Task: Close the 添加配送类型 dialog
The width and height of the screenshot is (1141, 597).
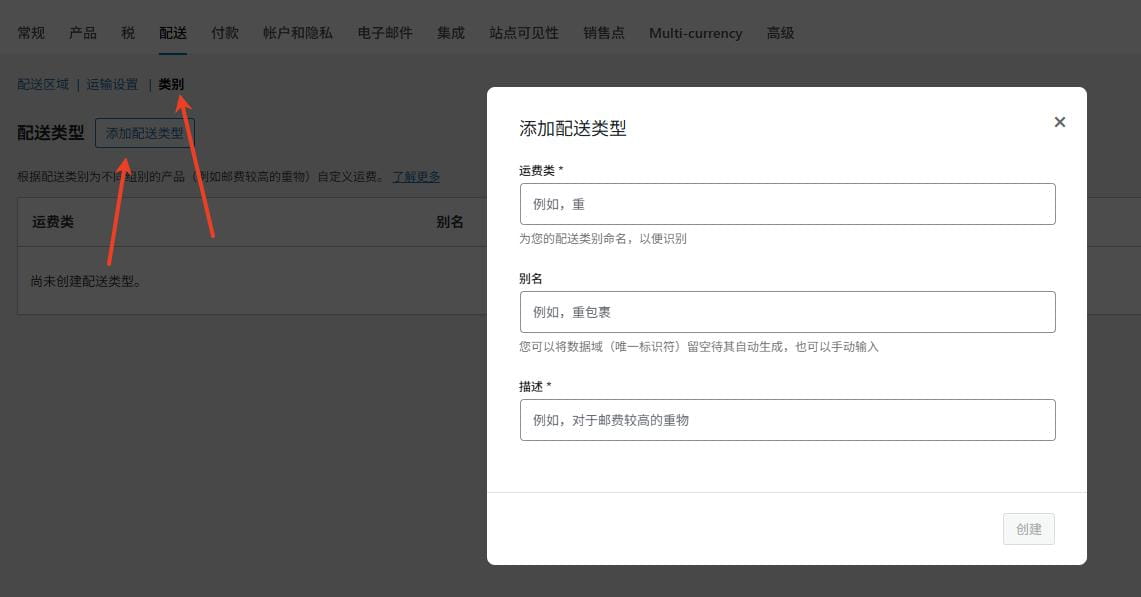Action: pos(1060,122)
